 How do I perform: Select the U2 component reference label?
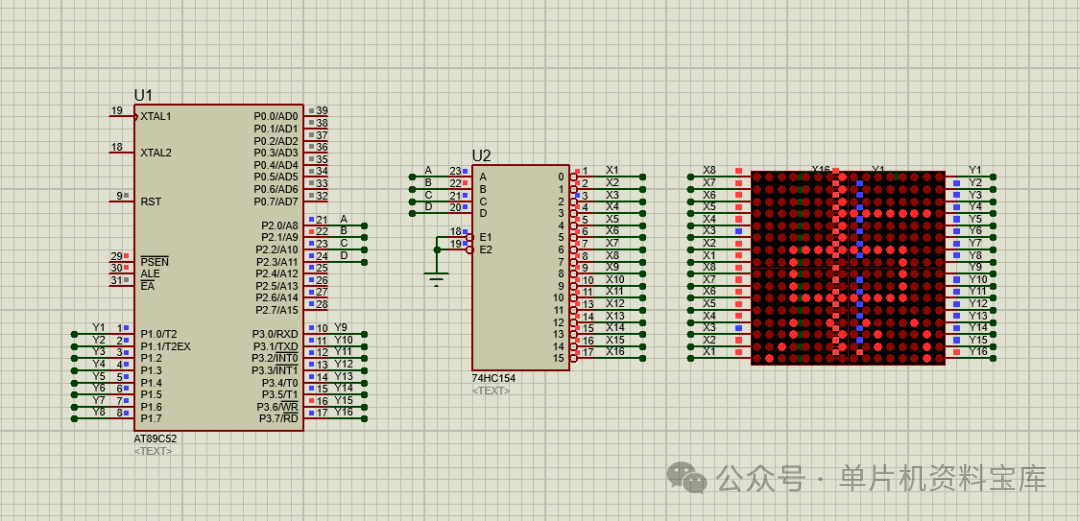481,156
